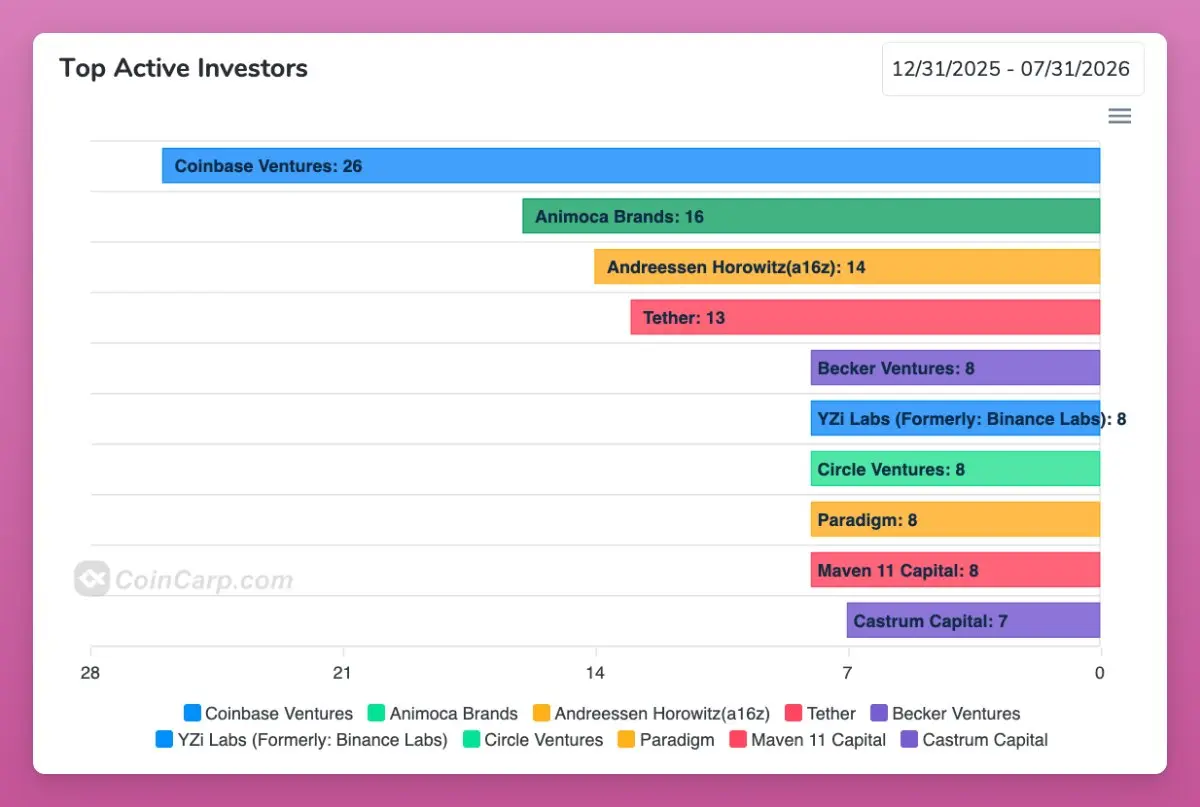This screenshot has height=807, width=1200.
Task: Hide Circle Ventures via legend label
Action: coord(544,740)
